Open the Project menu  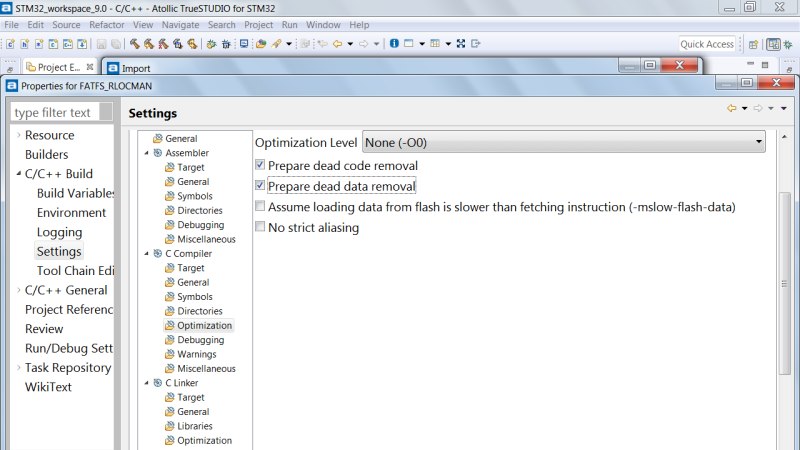[x=258, y=24]
